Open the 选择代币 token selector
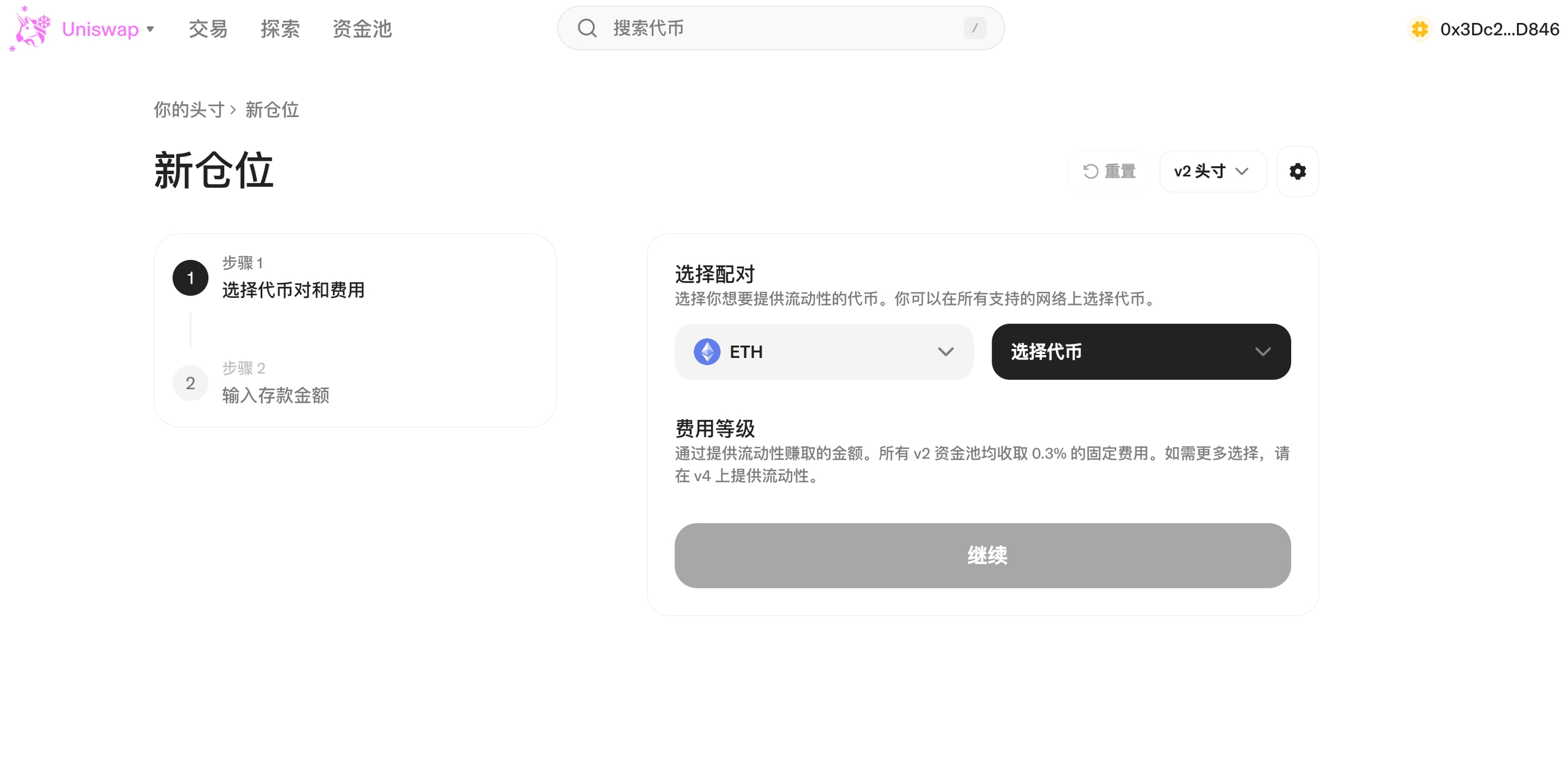The height and width of the screenshot is (764, 1568). [1141, 352]
